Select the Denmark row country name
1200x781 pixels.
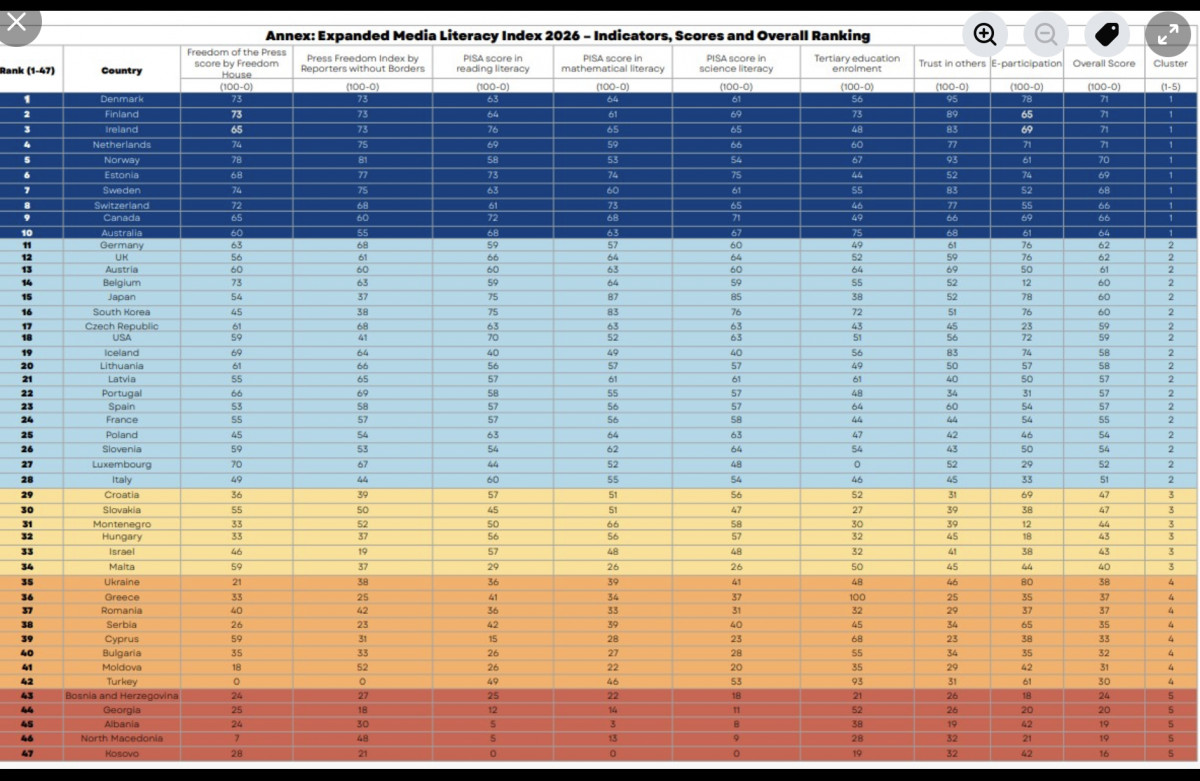(121, 99)
